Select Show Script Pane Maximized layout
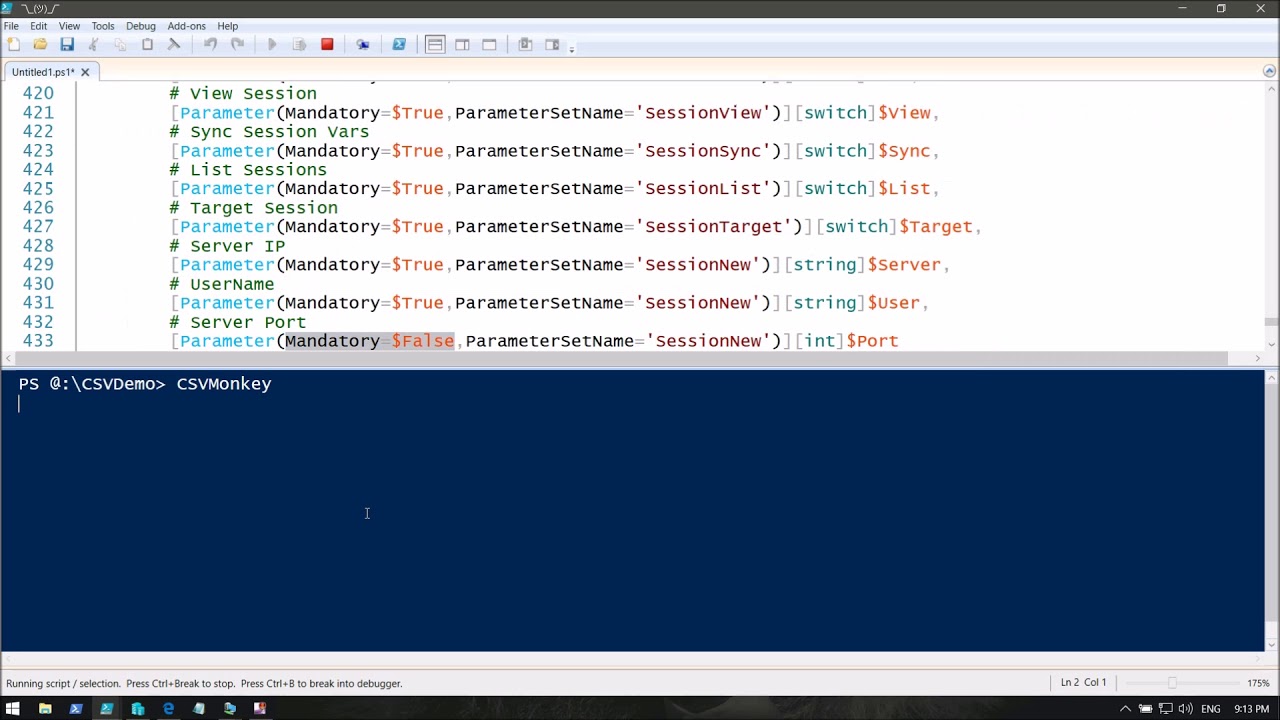This screenshot has width=1280, height=720. click(489, 44)
